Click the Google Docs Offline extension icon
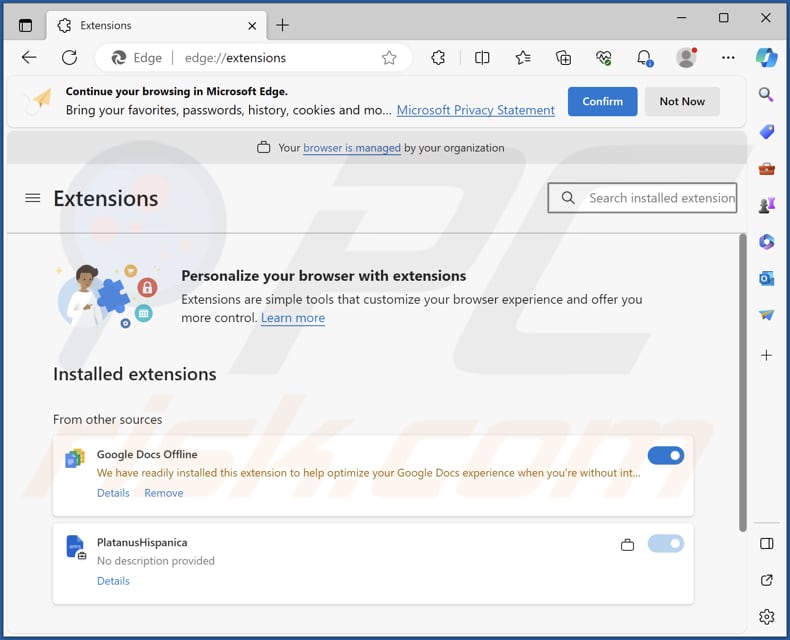 75,458
